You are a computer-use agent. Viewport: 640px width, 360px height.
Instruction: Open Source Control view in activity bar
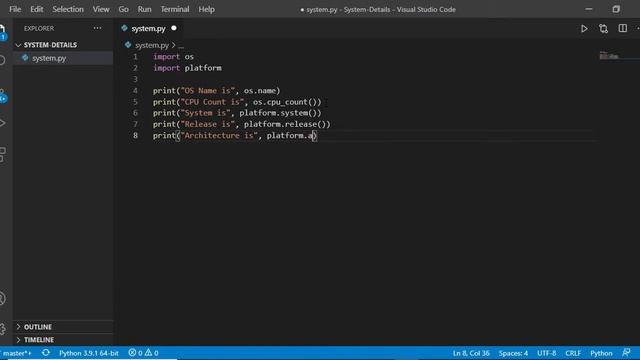(3, 96)
